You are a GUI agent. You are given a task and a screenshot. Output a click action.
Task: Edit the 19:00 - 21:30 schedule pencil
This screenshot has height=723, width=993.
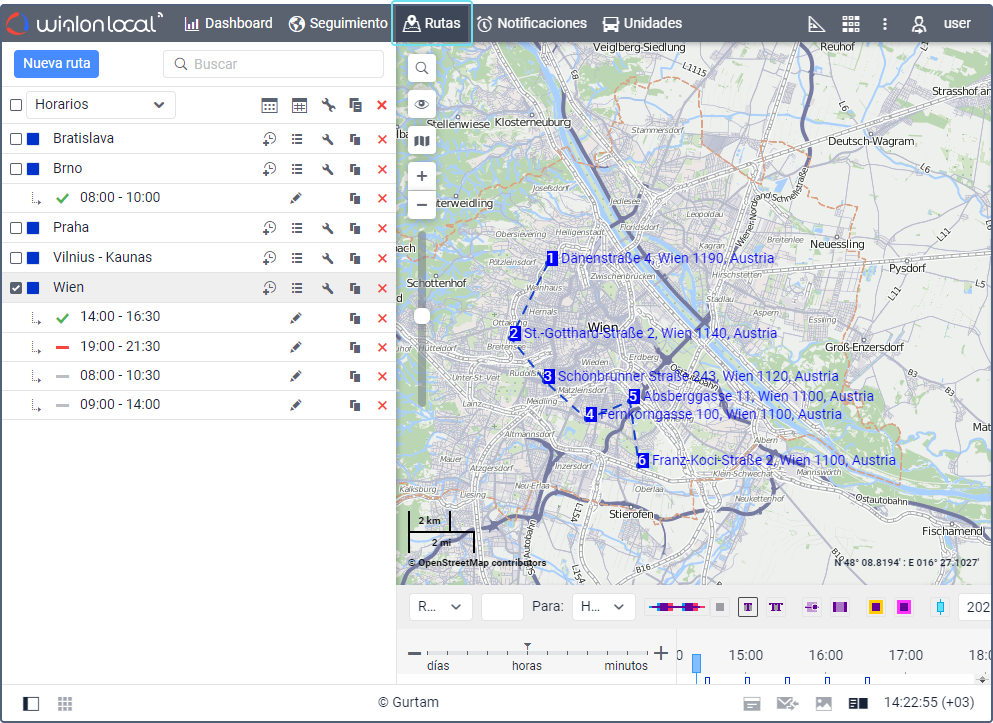[x=295, y=347]
